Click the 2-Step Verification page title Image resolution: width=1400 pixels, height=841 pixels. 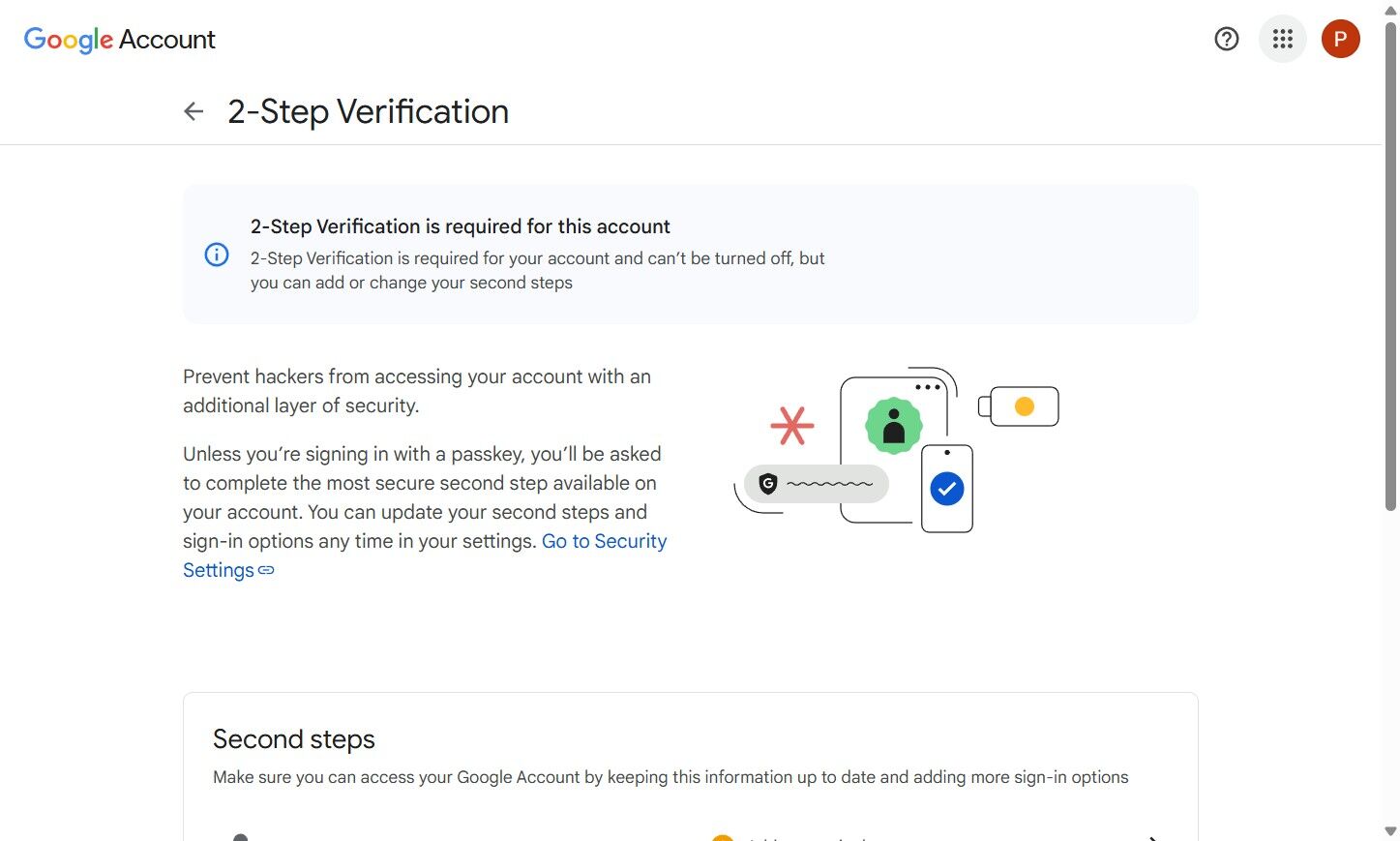click(x=368, y=111)
